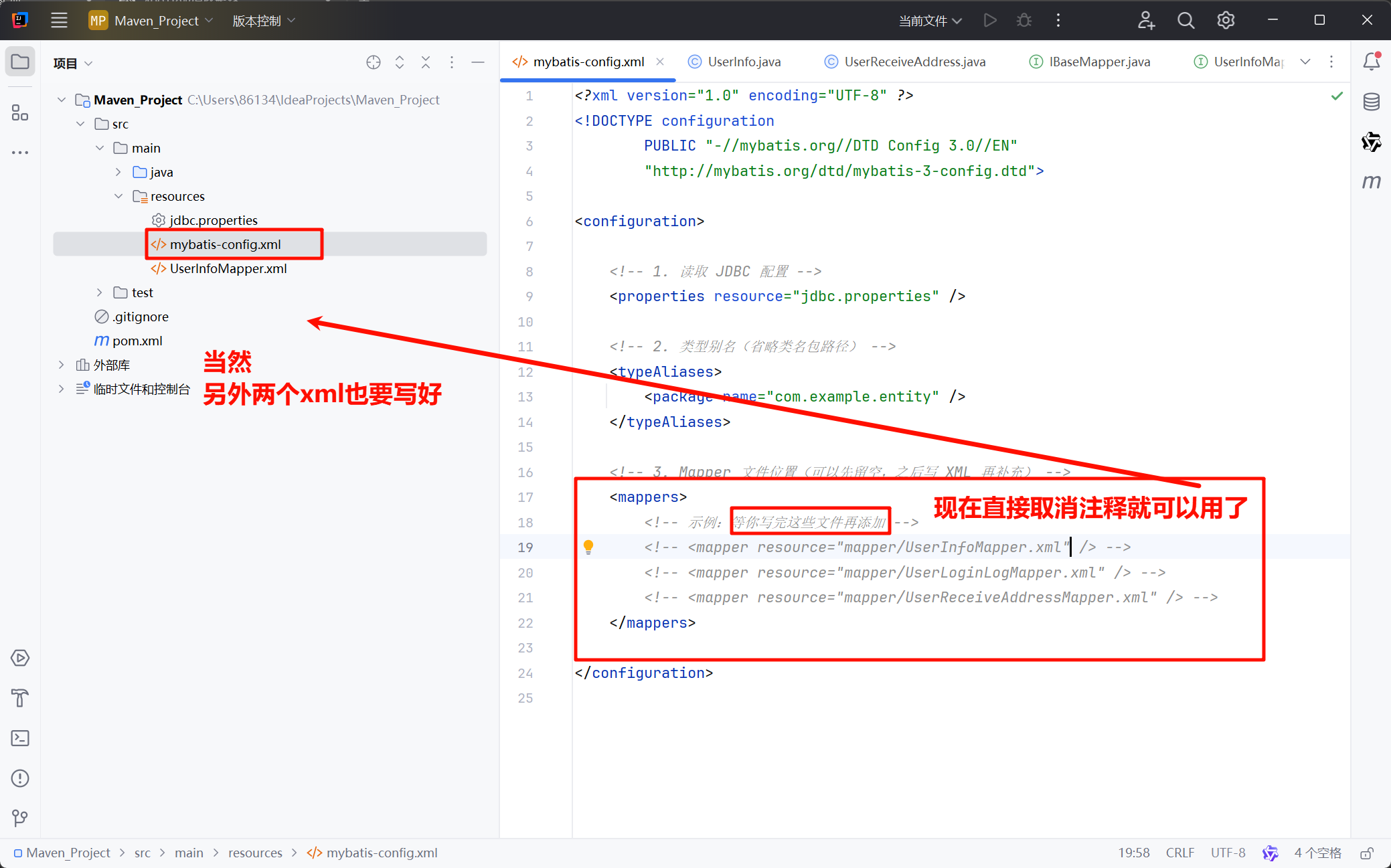
Task: Toggle the Project tool window folder button
Action: [x=20, y=62]
